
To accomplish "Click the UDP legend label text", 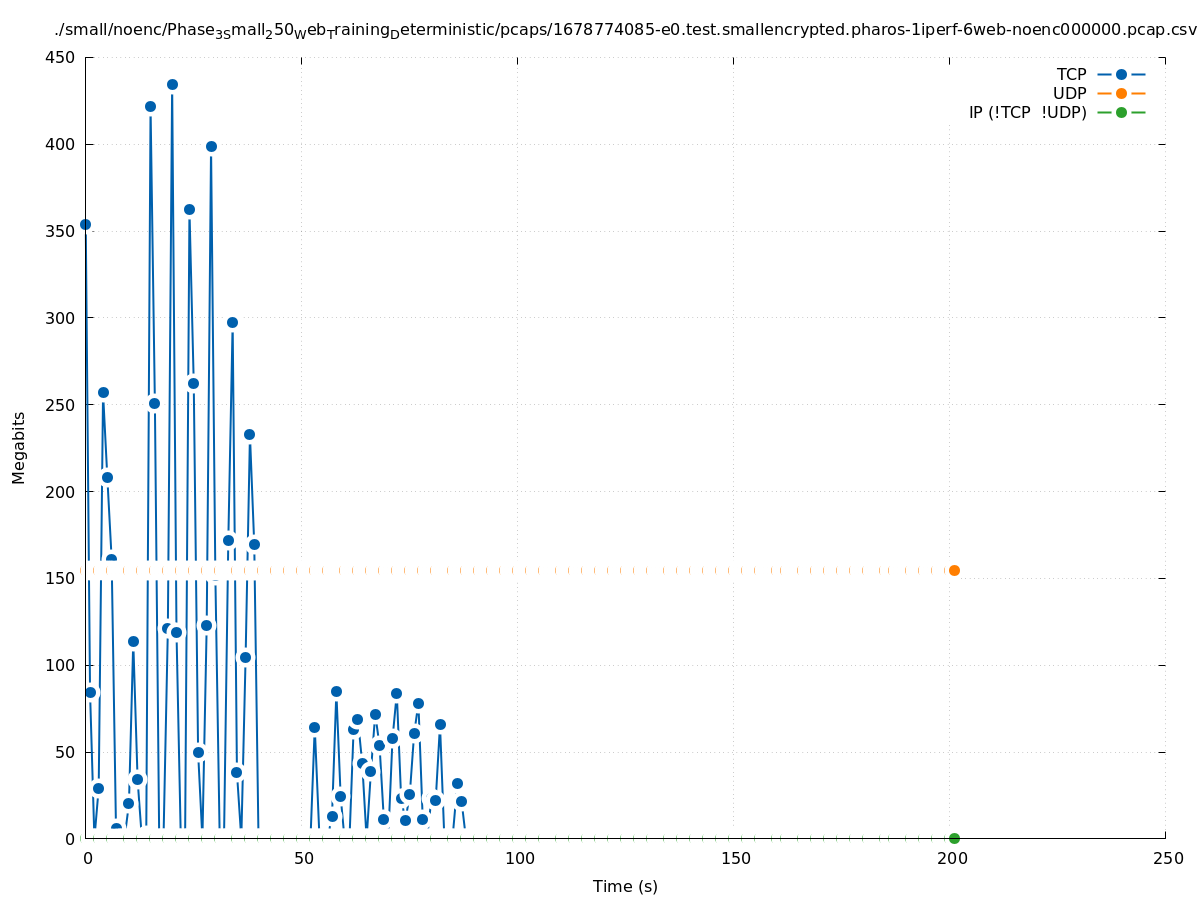I will point(1069,94).
